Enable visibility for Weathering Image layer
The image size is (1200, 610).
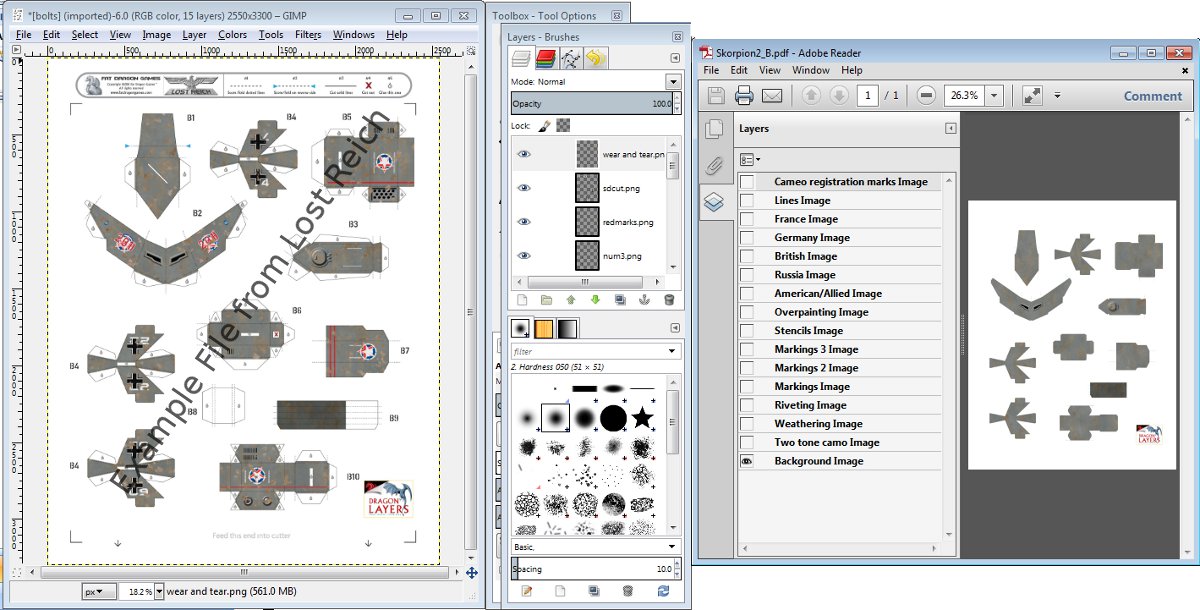click(x=747, y=424)
